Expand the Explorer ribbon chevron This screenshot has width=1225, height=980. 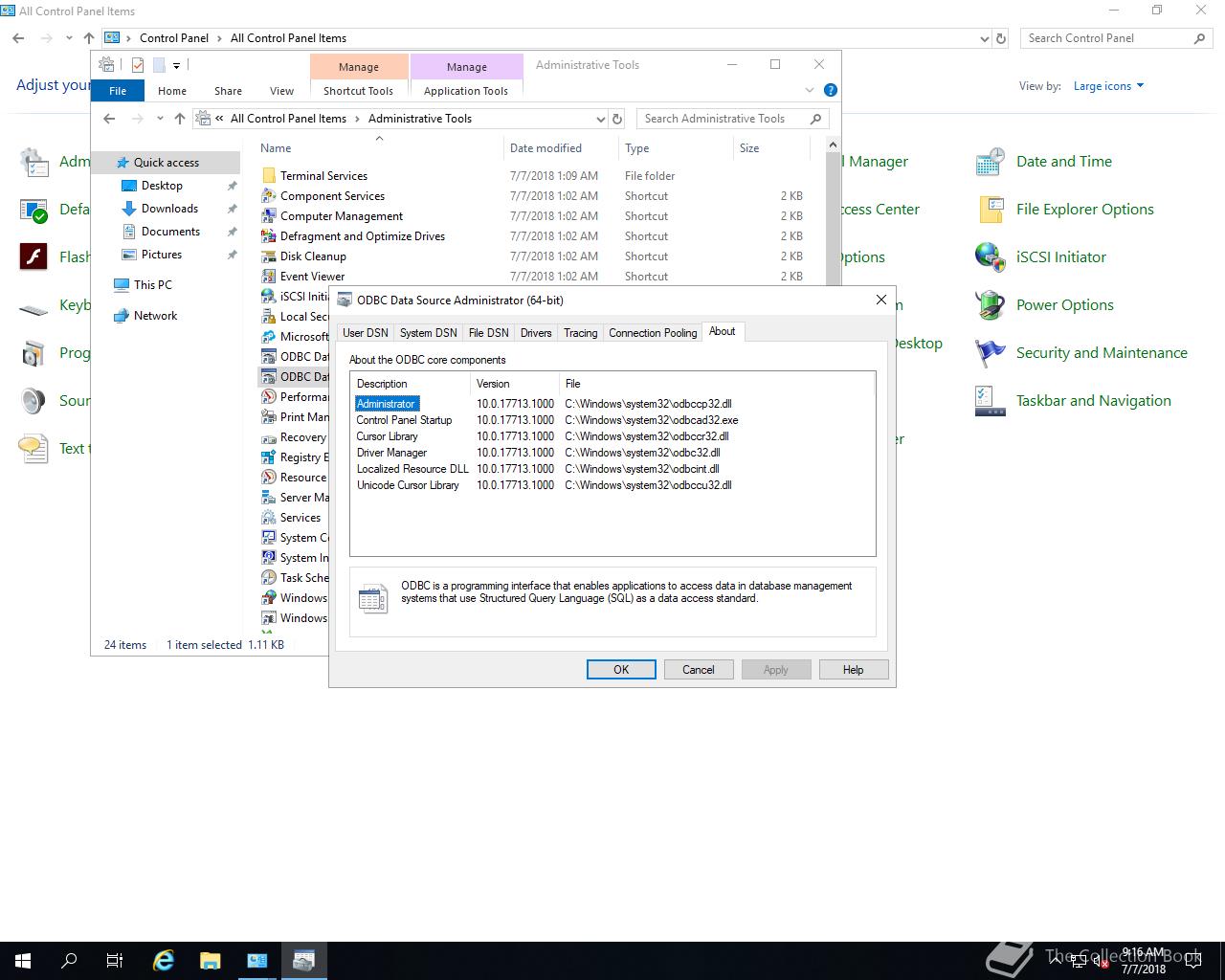(810, 90)
